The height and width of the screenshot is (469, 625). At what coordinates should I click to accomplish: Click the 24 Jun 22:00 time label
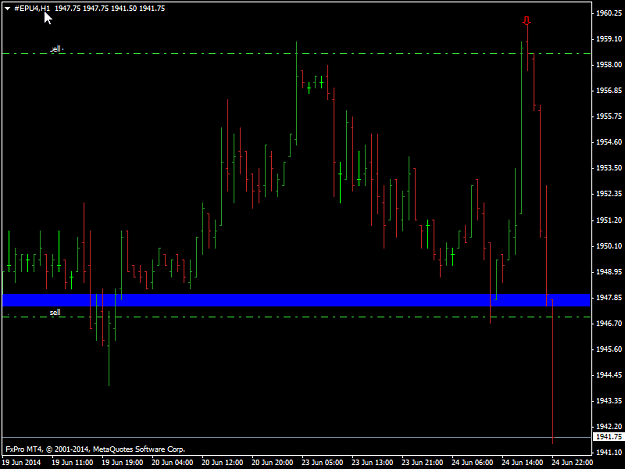click(x=572, y=463)
